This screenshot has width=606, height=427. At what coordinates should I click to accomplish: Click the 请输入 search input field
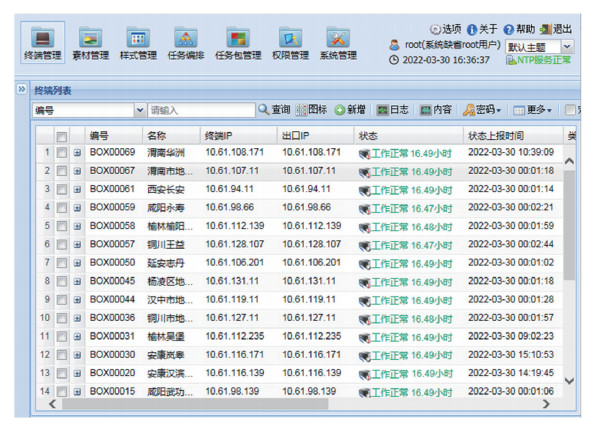click(200, 110)
